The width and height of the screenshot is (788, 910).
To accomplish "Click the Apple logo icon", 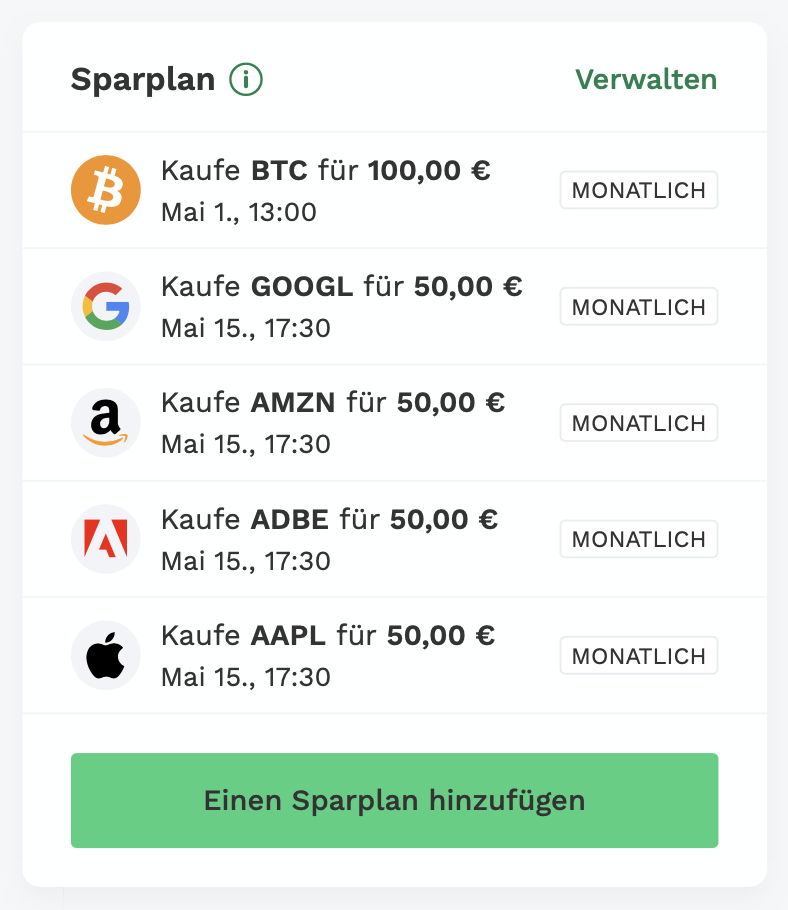I will tap(106, 656).
